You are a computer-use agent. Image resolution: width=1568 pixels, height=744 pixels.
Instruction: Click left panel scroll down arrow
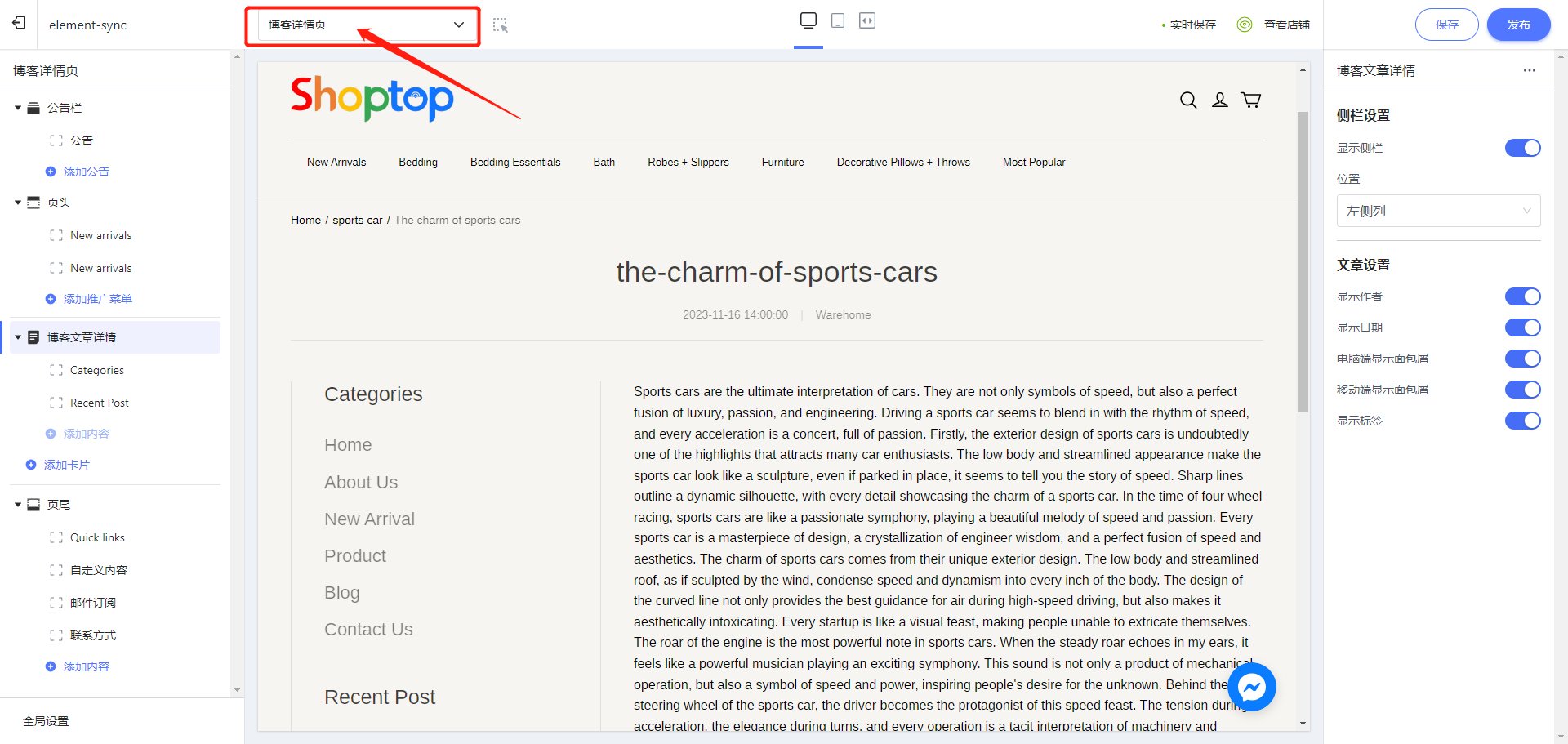(237, 690)
